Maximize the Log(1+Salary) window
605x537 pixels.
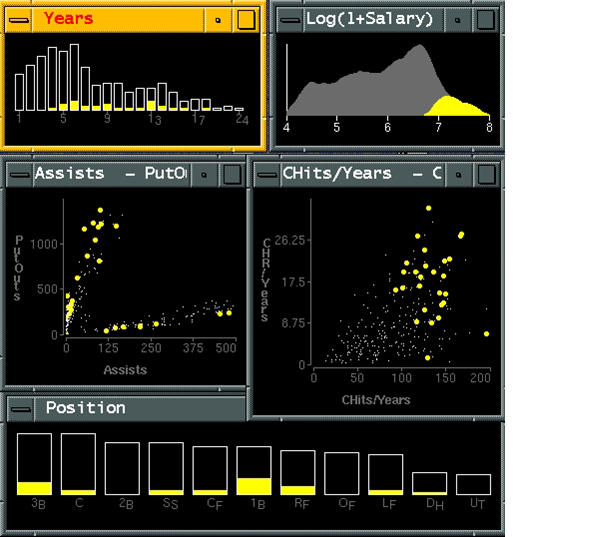coord(485,19)
